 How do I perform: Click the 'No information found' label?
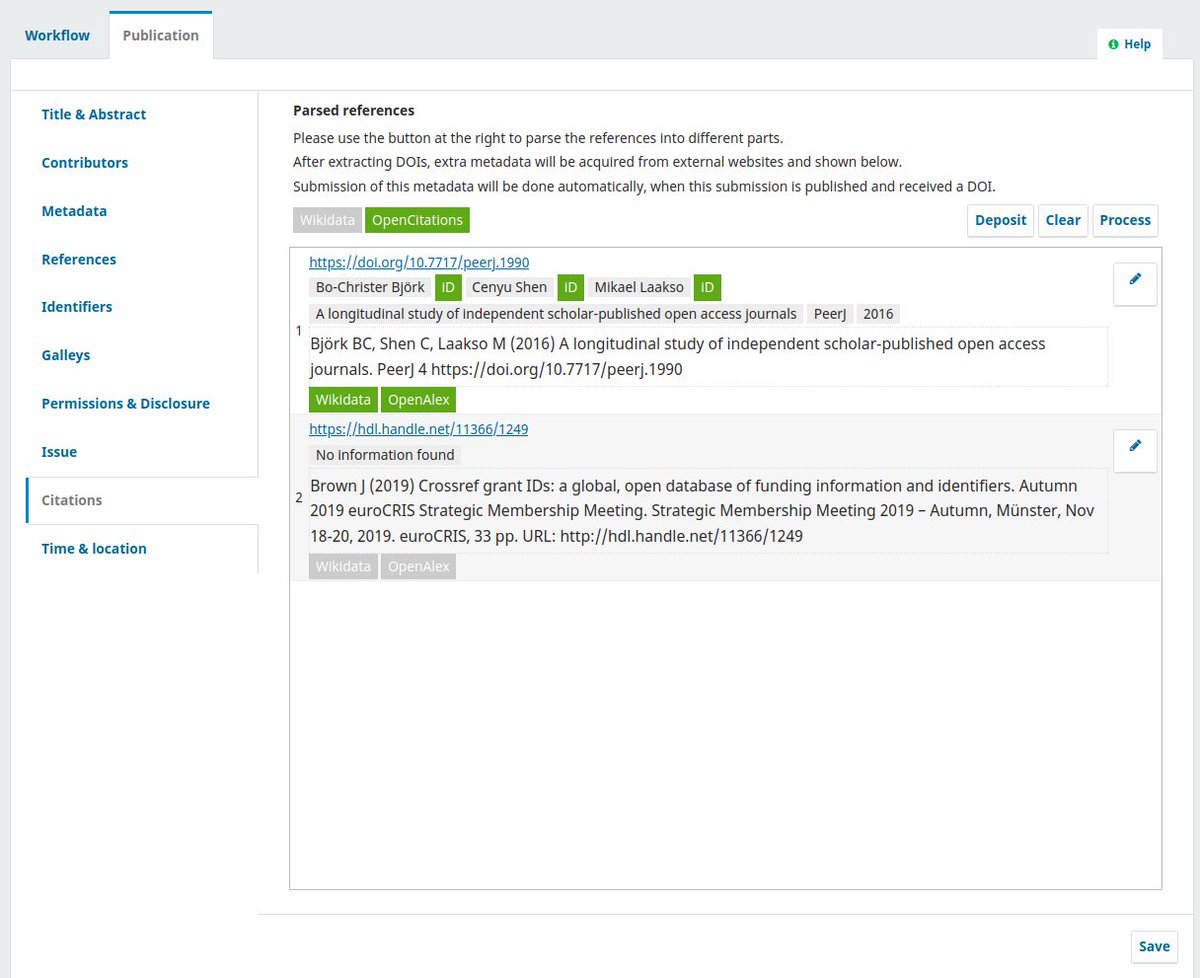point(385,455)
